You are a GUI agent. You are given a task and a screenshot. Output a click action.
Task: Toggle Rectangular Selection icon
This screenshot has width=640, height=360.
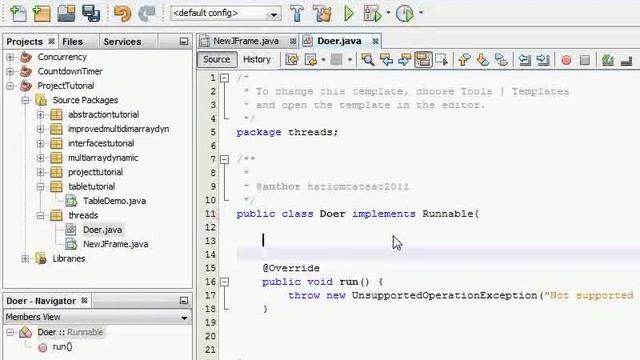tap(442, 60)
